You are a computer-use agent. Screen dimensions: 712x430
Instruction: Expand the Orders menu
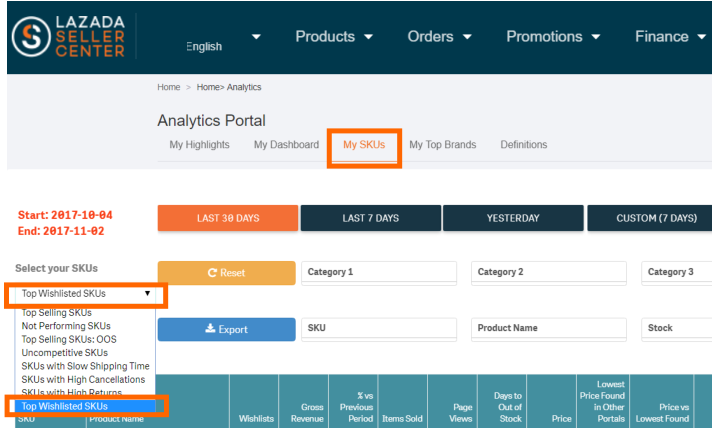point(440,37)
